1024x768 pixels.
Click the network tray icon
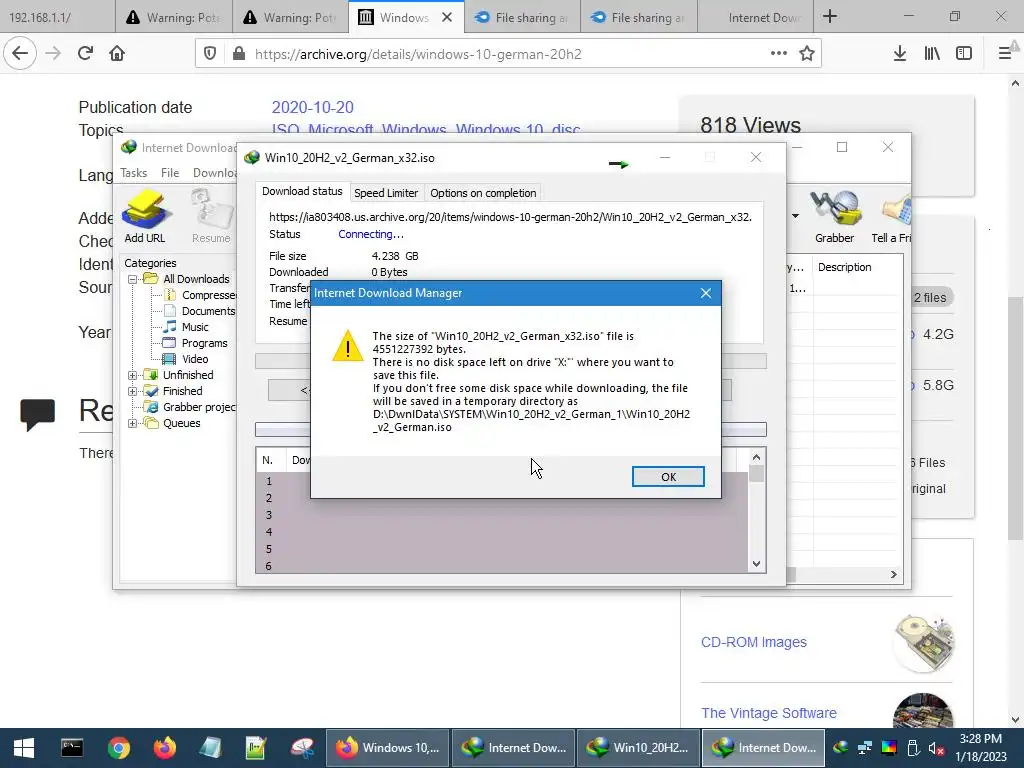coord(865,748)
